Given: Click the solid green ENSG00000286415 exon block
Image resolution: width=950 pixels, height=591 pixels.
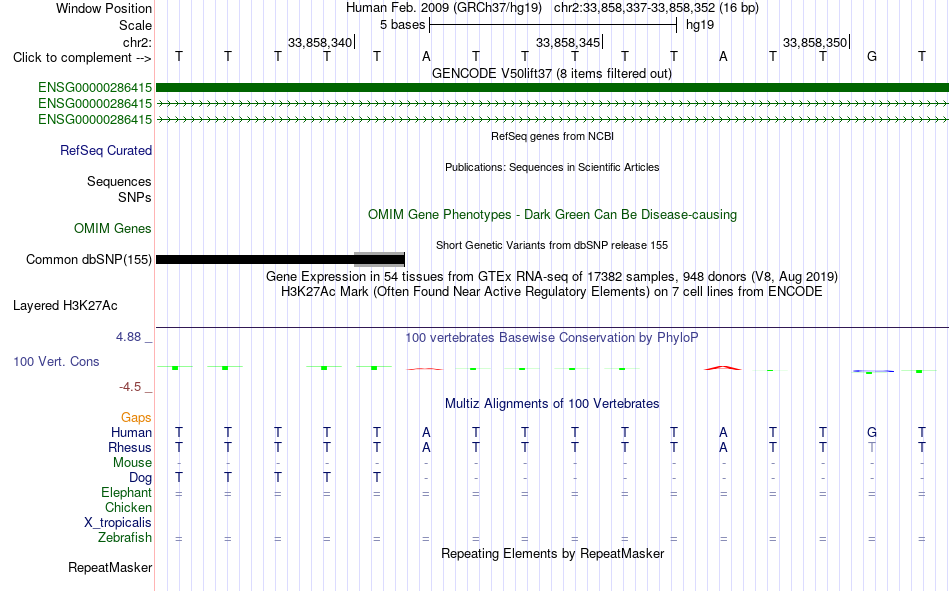Looking at the screenshot, I should click(553, 88).
